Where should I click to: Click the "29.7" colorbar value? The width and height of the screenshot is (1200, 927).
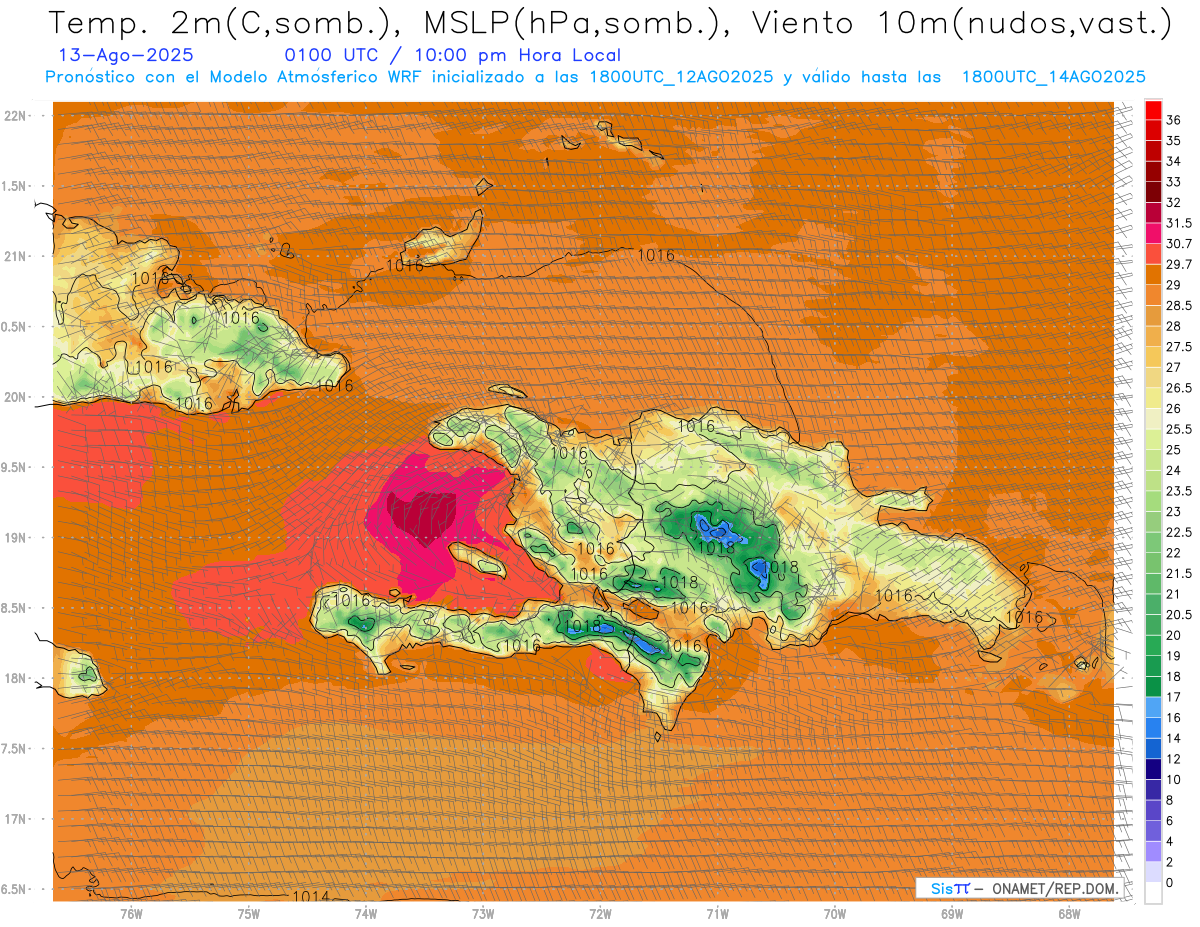(x=1179, y=264)
